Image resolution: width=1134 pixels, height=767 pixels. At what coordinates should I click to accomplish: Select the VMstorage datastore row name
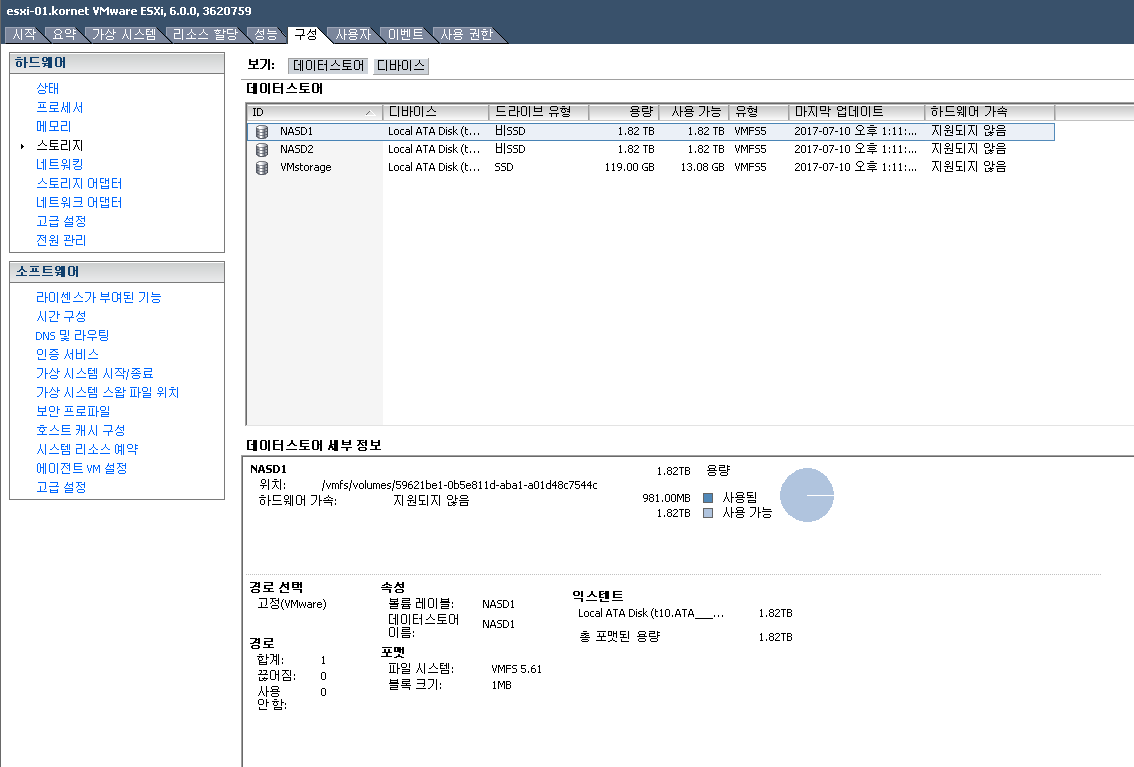point(306,168)
